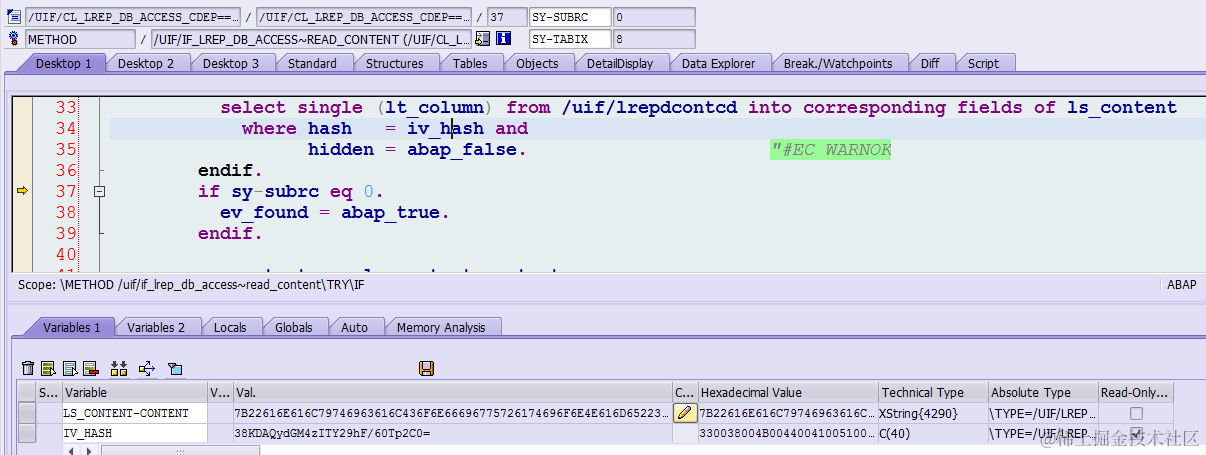This screenshot has width=1206, height=455.
Task: Switch to the Desktop 1 tab
Action: [63, 63]
